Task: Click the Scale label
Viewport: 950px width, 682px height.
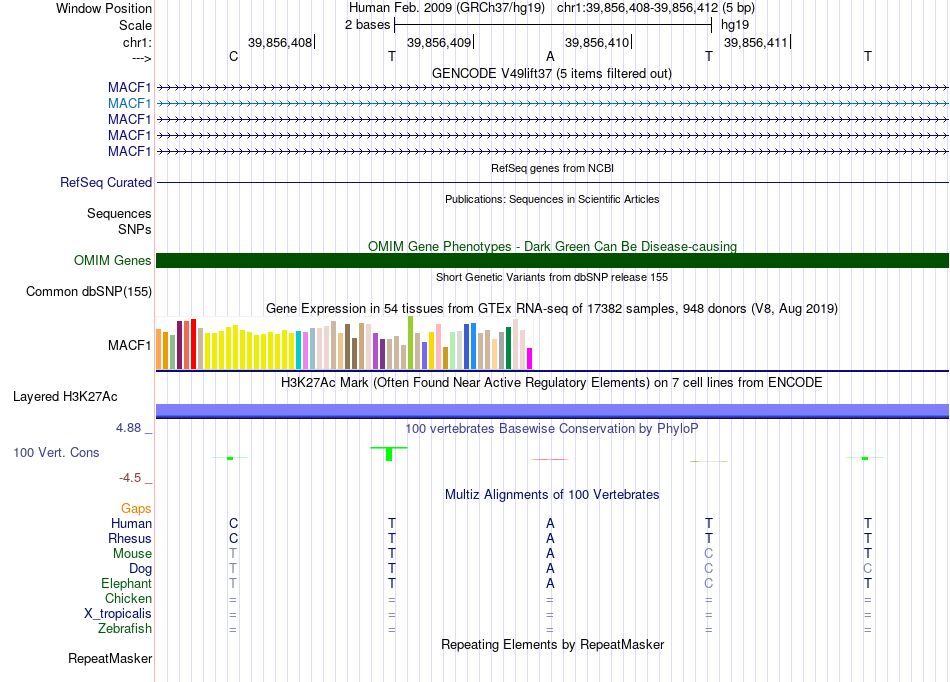Action: point(135,25)
